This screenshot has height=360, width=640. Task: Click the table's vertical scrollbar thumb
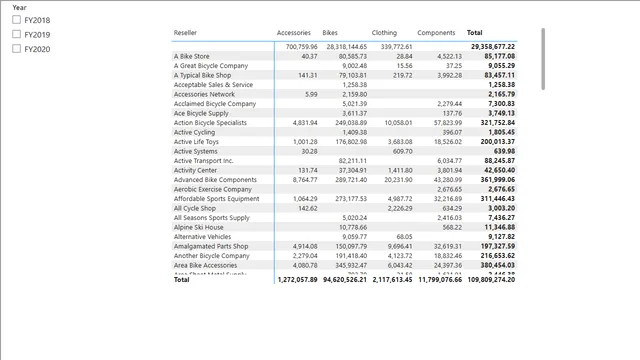point(543,59)
